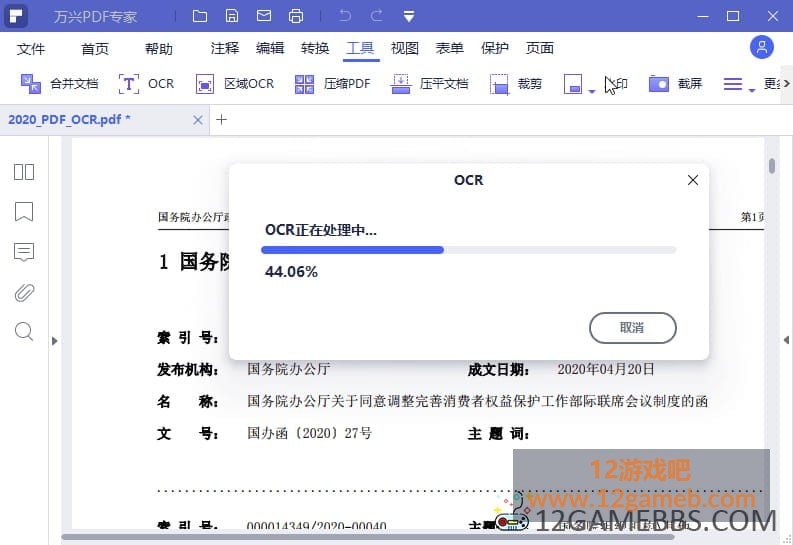This screenshot has width=793, height=545.
Task: Click the date 2020年04月20日
Action: point(606,370)
